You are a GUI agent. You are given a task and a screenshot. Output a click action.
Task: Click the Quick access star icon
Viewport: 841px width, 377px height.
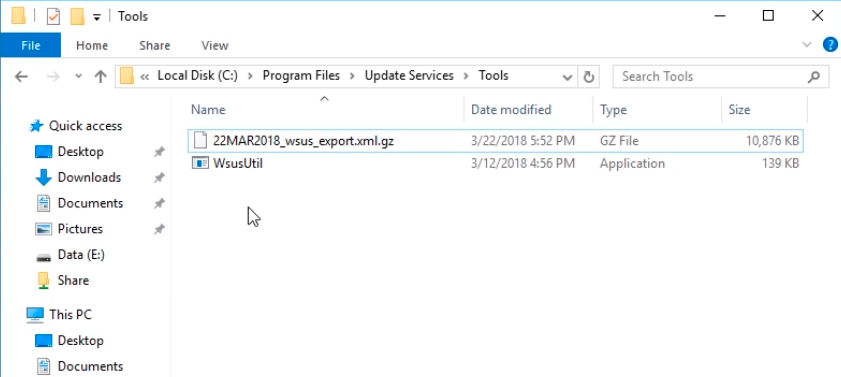[36, 126]
